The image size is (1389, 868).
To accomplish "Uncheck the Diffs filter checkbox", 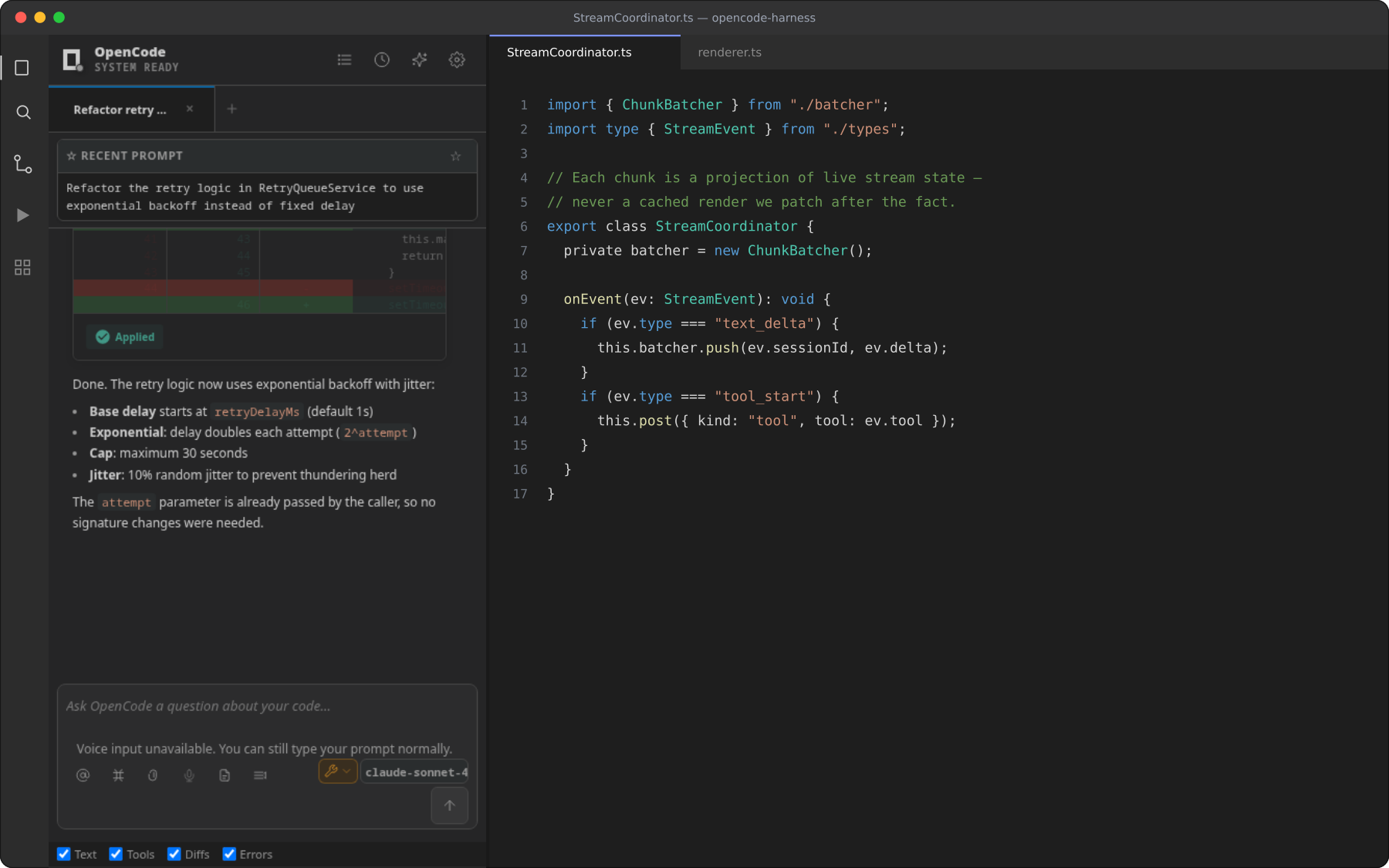I will pos(174,853).
